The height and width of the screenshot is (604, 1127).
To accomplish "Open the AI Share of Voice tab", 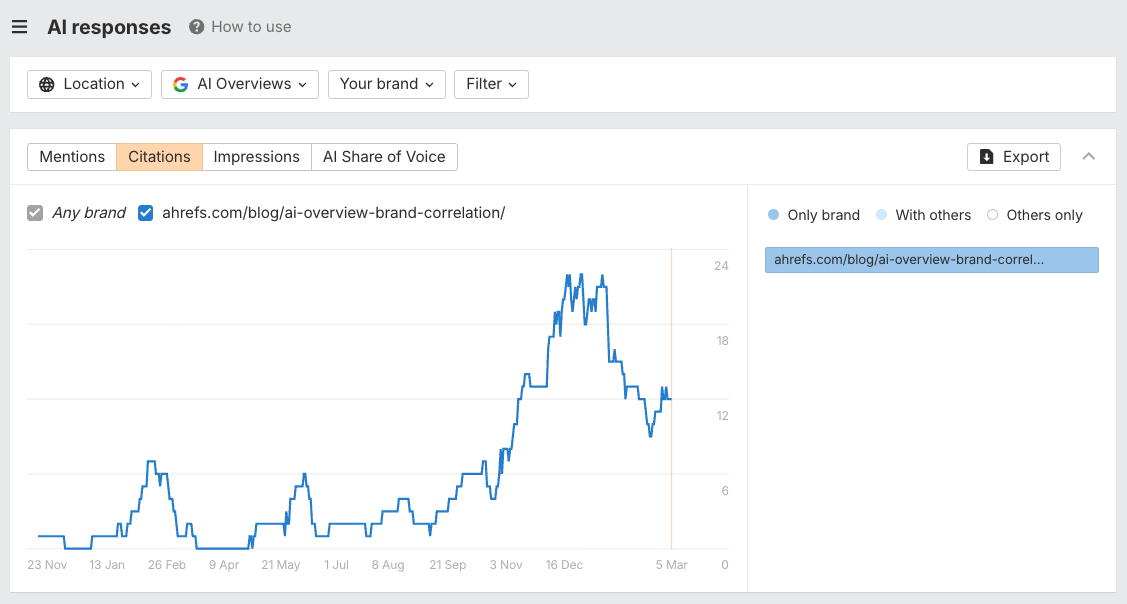I will point(384,157).
